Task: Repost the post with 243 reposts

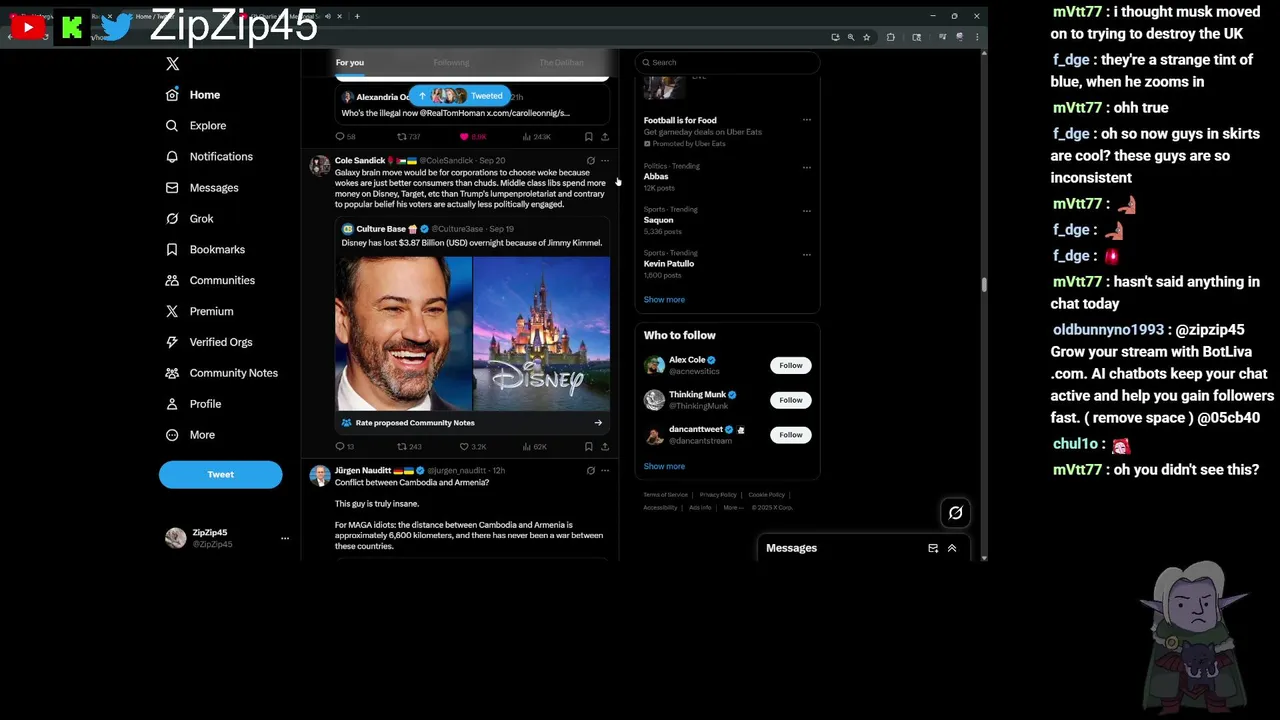Action: coord(408,447)
